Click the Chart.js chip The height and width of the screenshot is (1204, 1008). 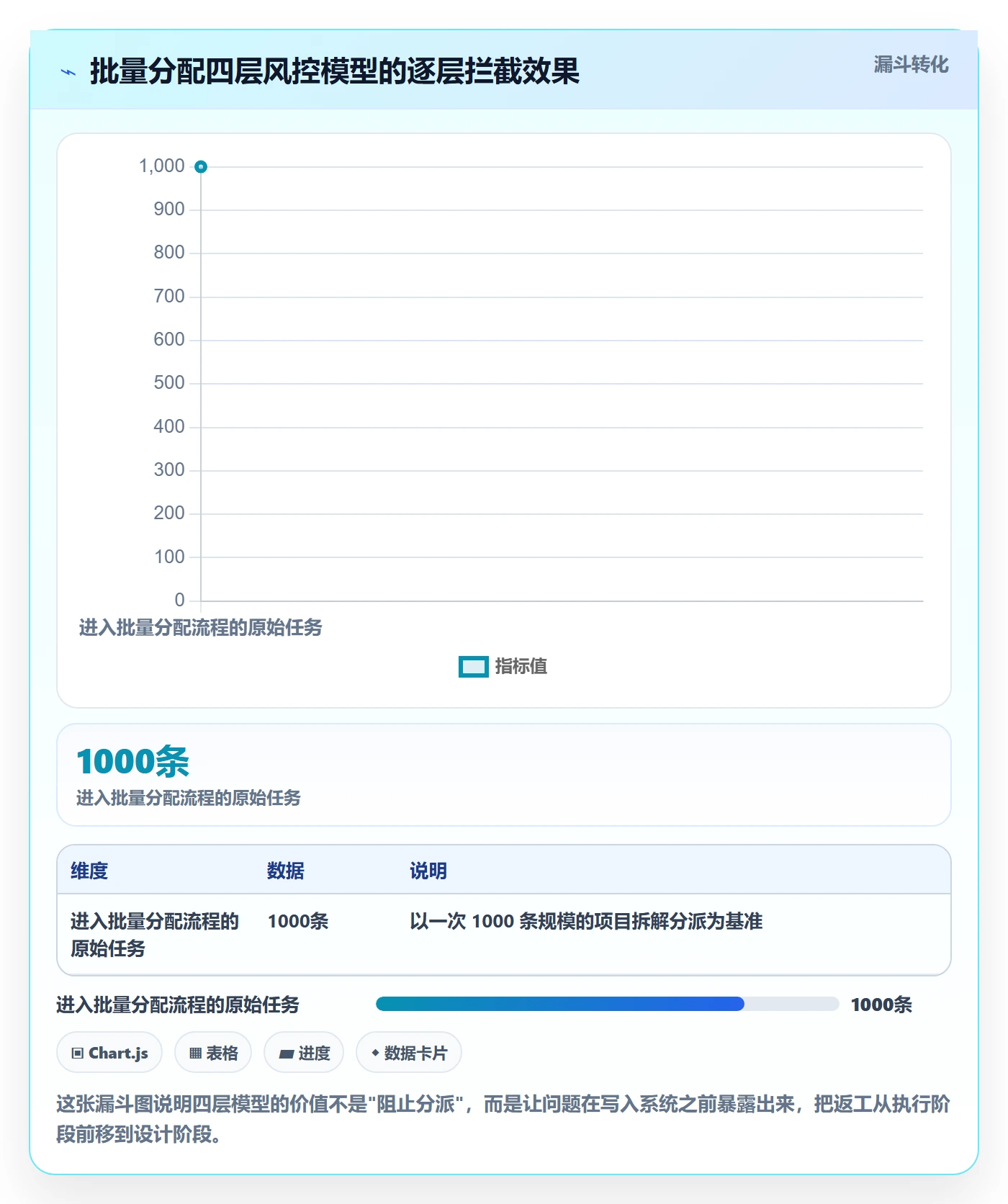[x=109, y=1053]
